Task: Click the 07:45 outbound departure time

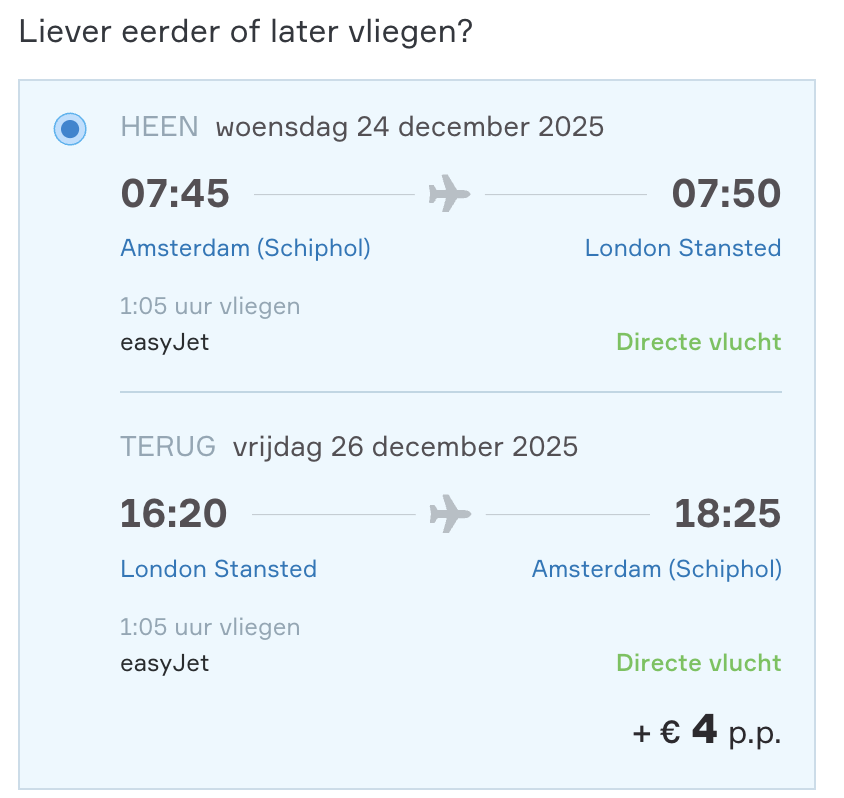Action: pos(175,193)
